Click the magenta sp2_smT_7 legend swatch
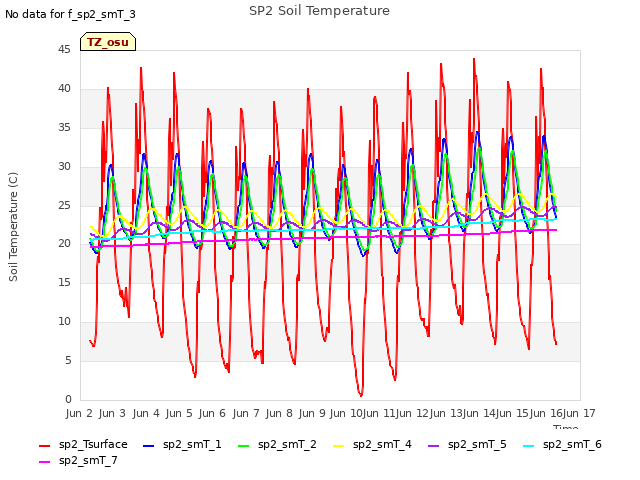This screenshot has height=480, width=640. click(44, 462)
